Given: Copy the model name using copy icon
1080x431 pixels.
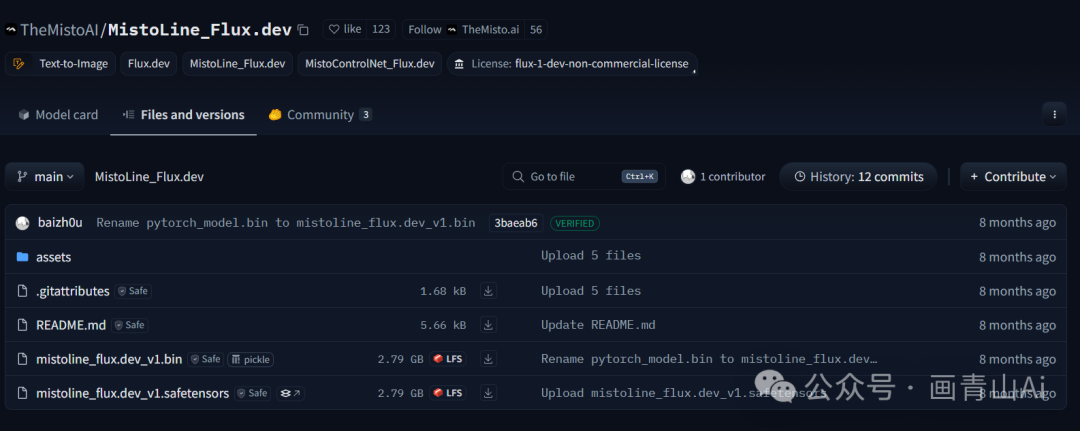Looking at the screenshot, I should (303, 30).
